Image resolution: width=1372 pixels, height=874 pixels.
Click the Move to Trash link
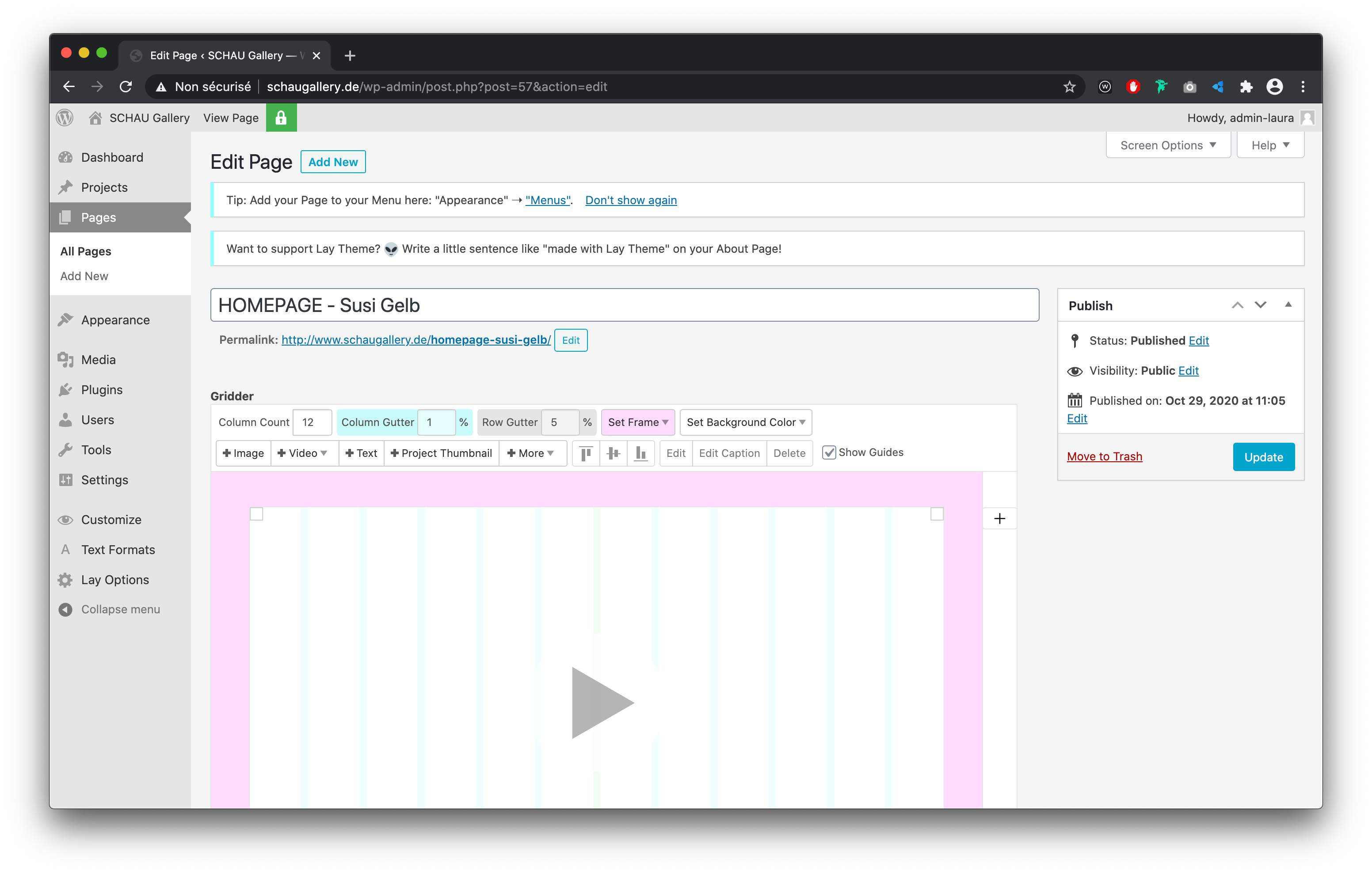point(1104,456)
